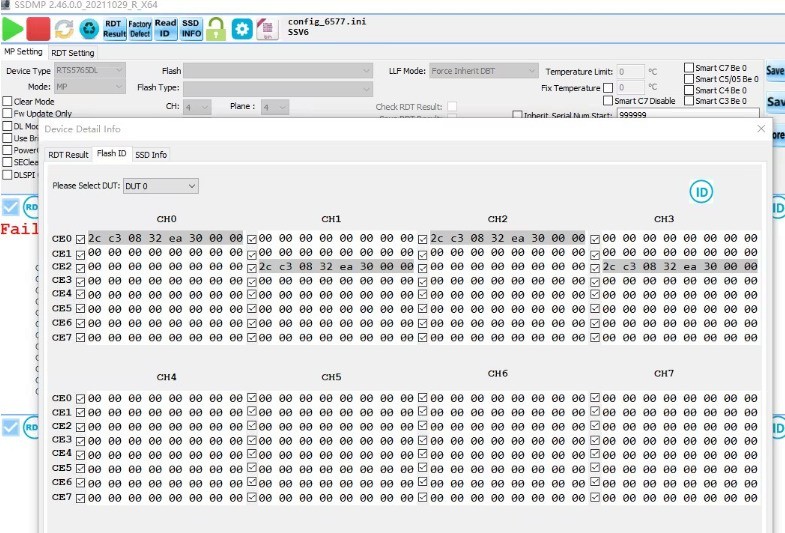This screenshot has height=533, width=785.
Task: Enable Smart C3 Be 0 checkbox
Action: point(689,101)
